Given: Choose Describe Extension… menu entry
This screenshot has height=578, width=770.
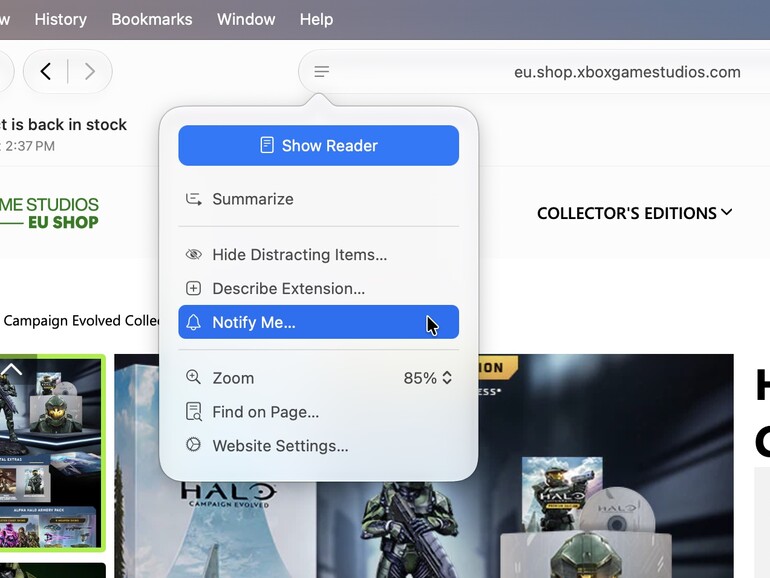Looking at the screenshot, I should [319, 288].
